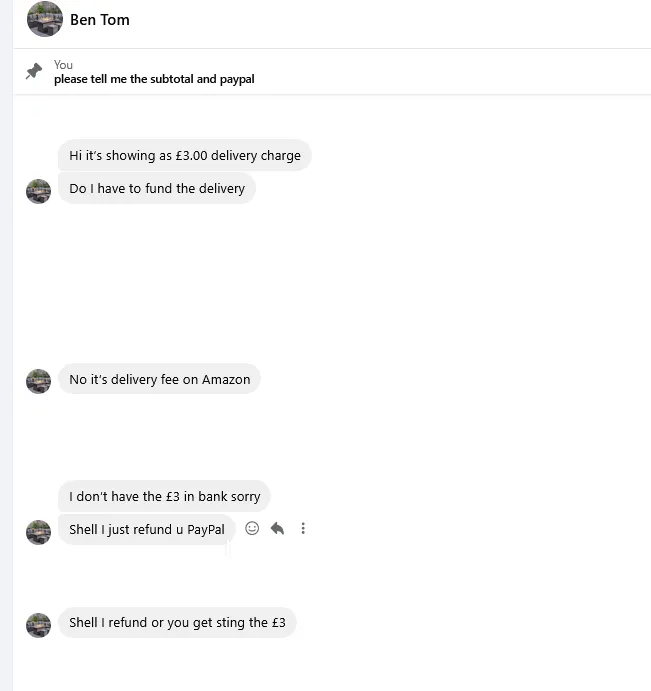The width and height of the screenshot is (651, 691).
Task: Reply to 'Shell I just refund u PayPal'
Action: coord(277,528)
